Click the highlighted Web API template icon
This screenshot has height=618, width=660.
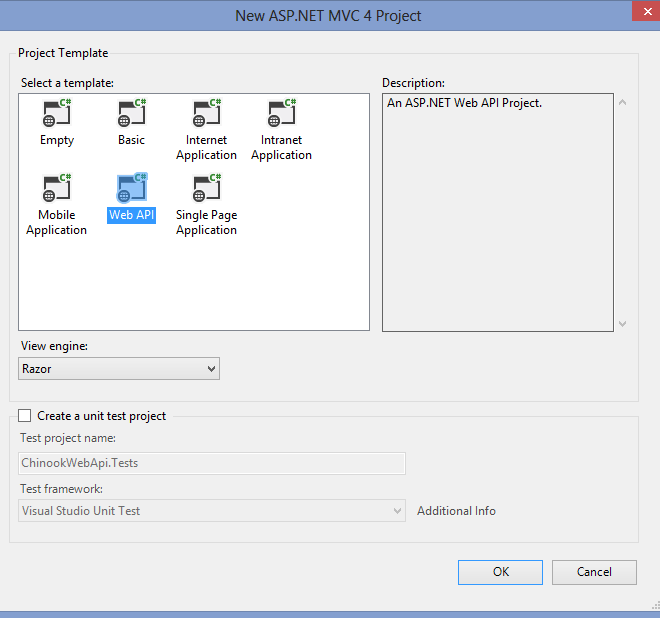click(132, 188)
